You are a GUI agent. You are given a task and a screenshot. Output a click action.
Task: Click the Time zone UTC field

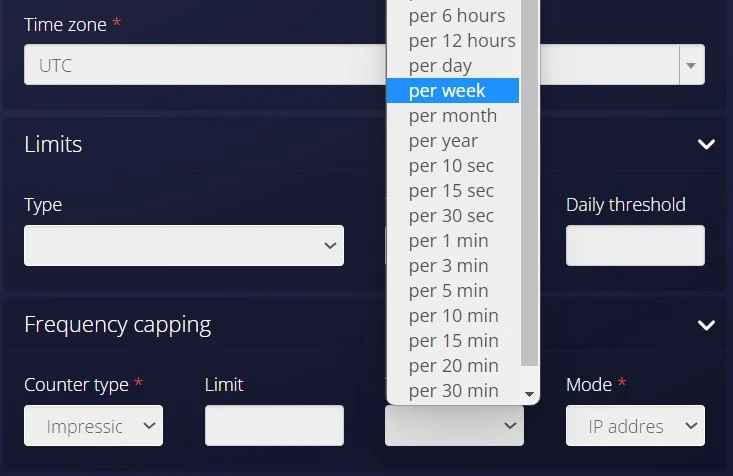(x=200, y=66)
